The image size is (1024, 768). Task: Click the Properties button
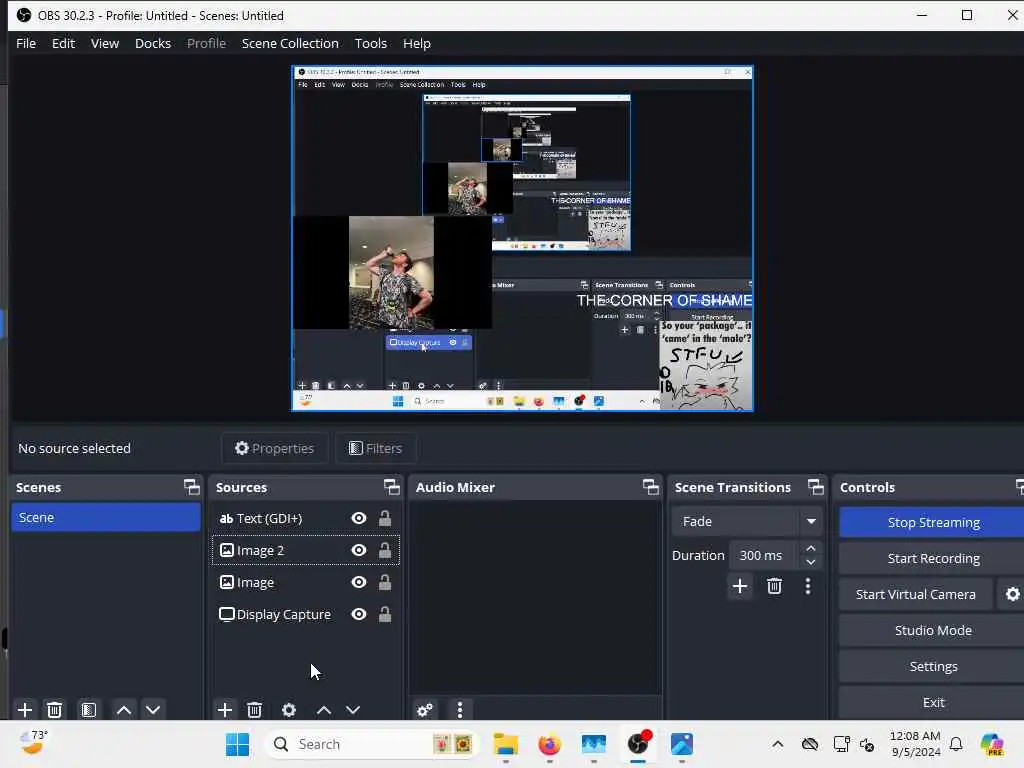pyautogui.click(x=275, y=448)
